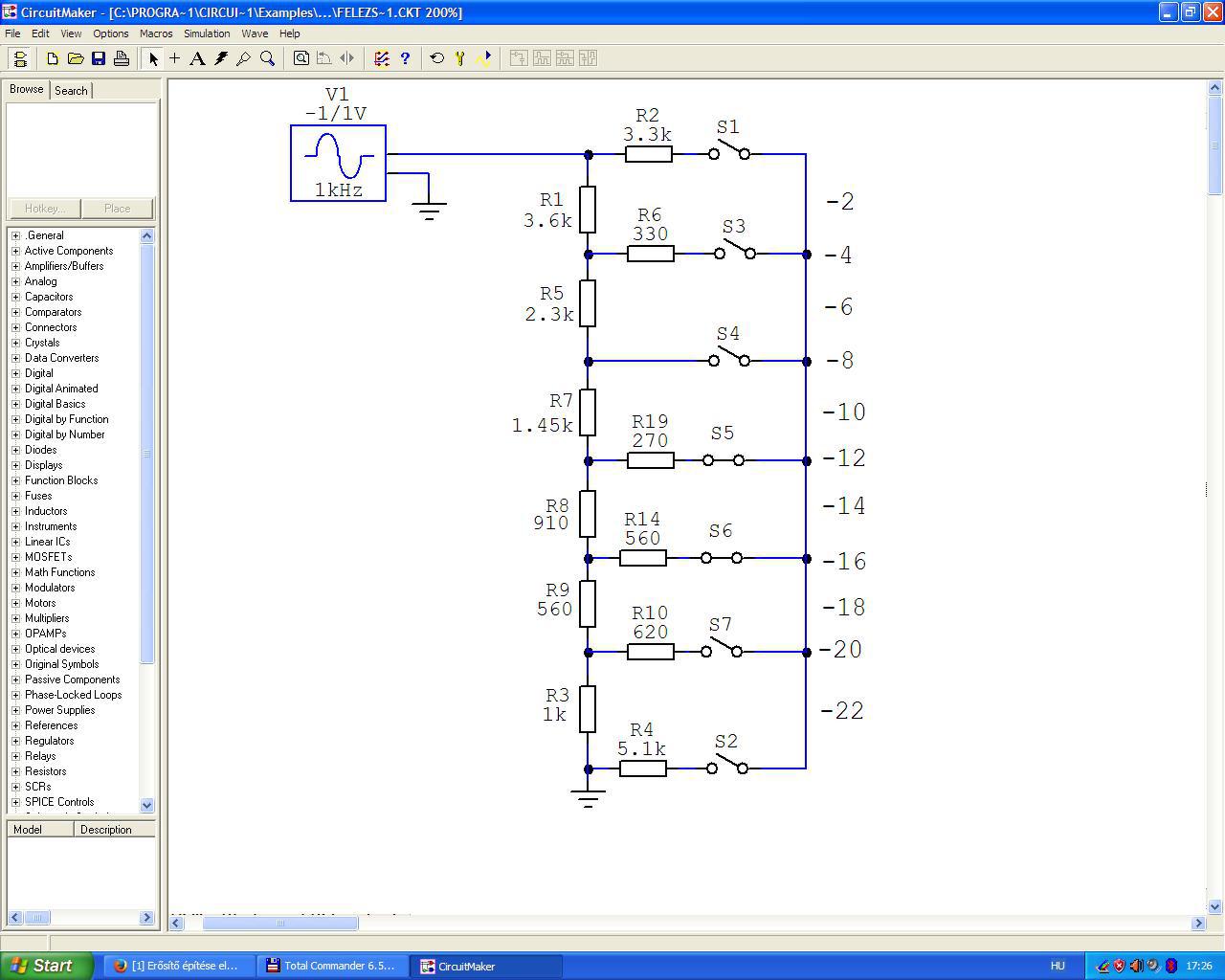Viewport: 1225px width, 980px height.
Task: Expand the .General category
Action: [15, 235]
